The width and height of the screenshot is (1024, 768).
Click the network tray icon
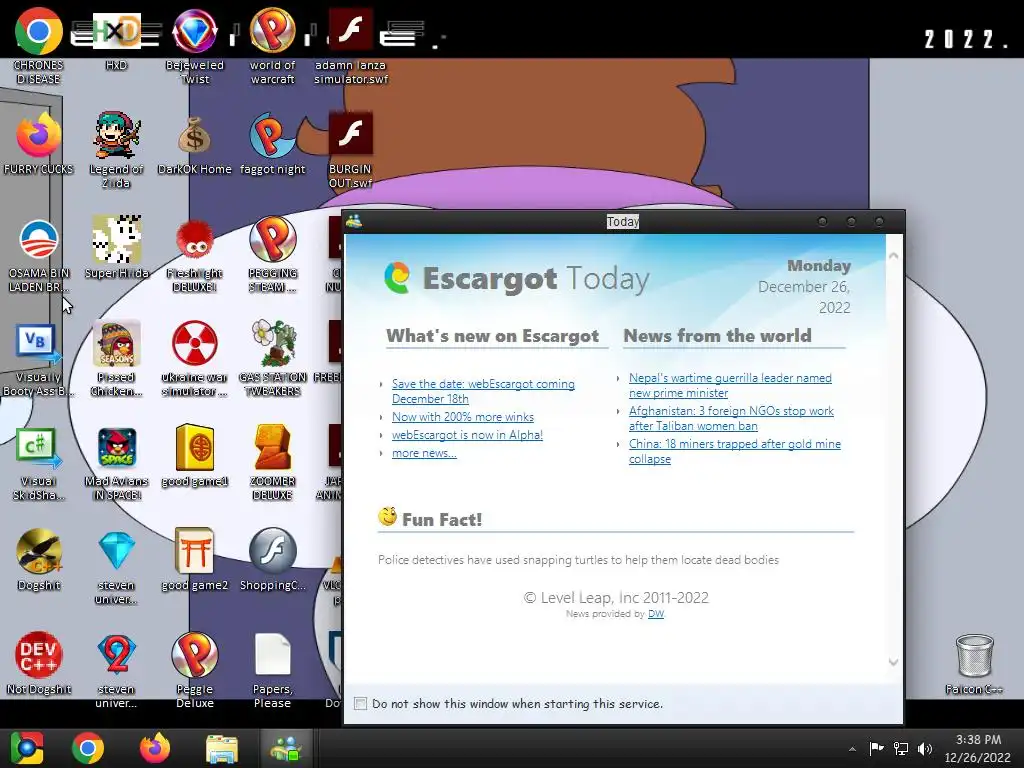coord(901,748)
